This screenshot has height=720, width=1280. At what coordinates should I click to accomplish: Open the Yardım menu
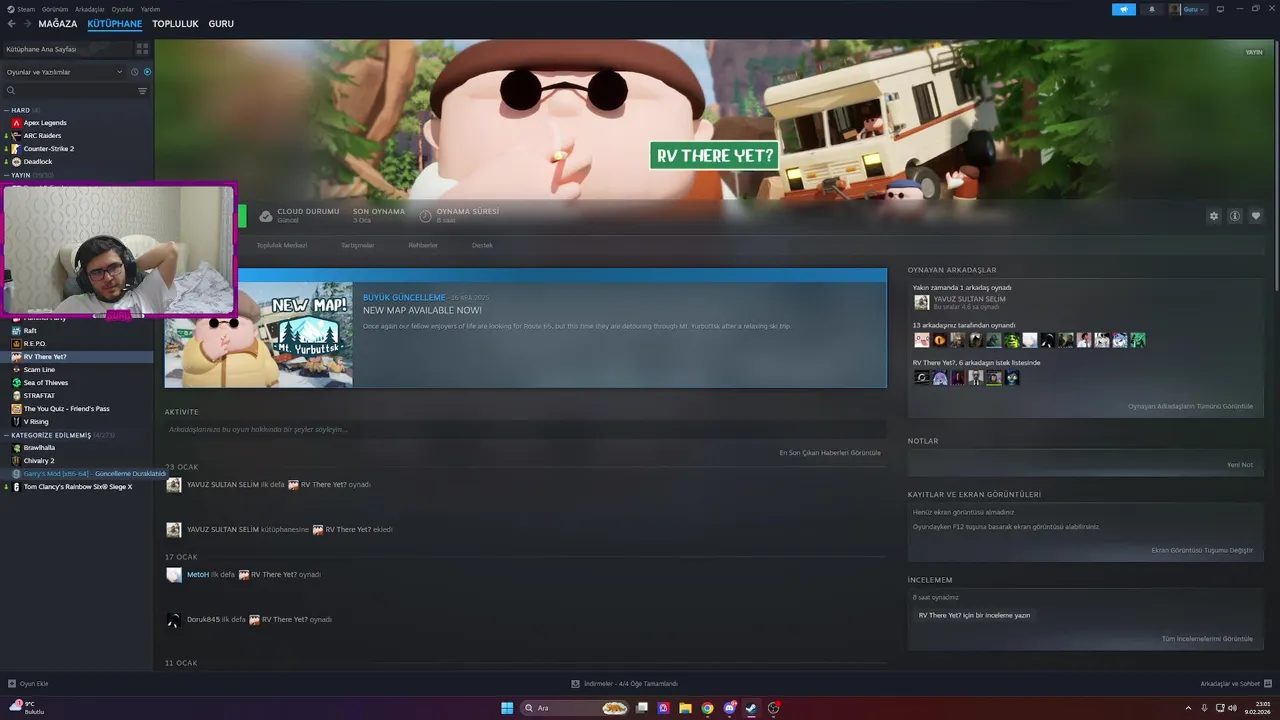(x=151, y=9)
